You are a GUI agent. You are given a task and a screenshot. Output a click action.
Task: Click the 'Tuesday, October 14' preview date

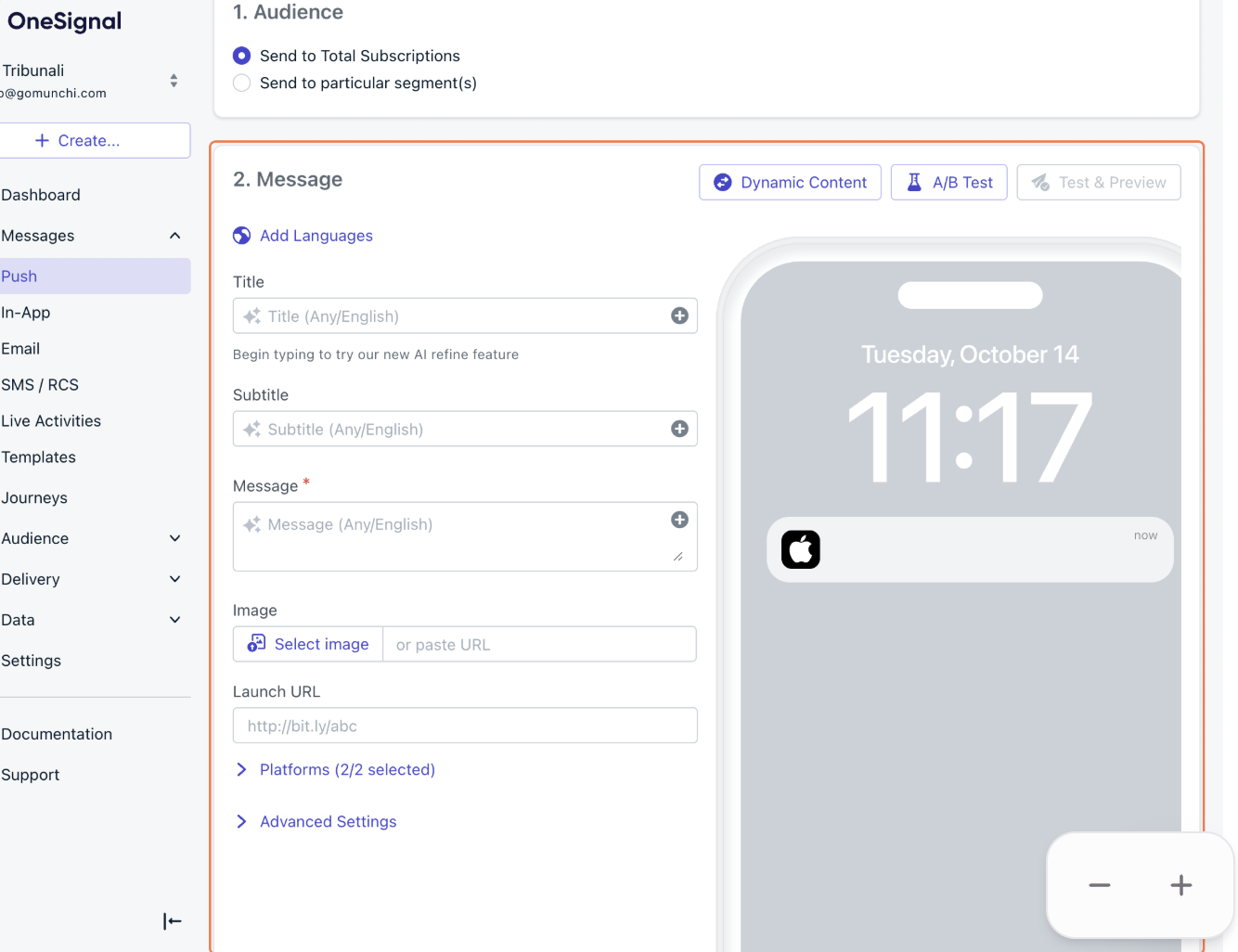pyautogui.click(x=970, y=354)
